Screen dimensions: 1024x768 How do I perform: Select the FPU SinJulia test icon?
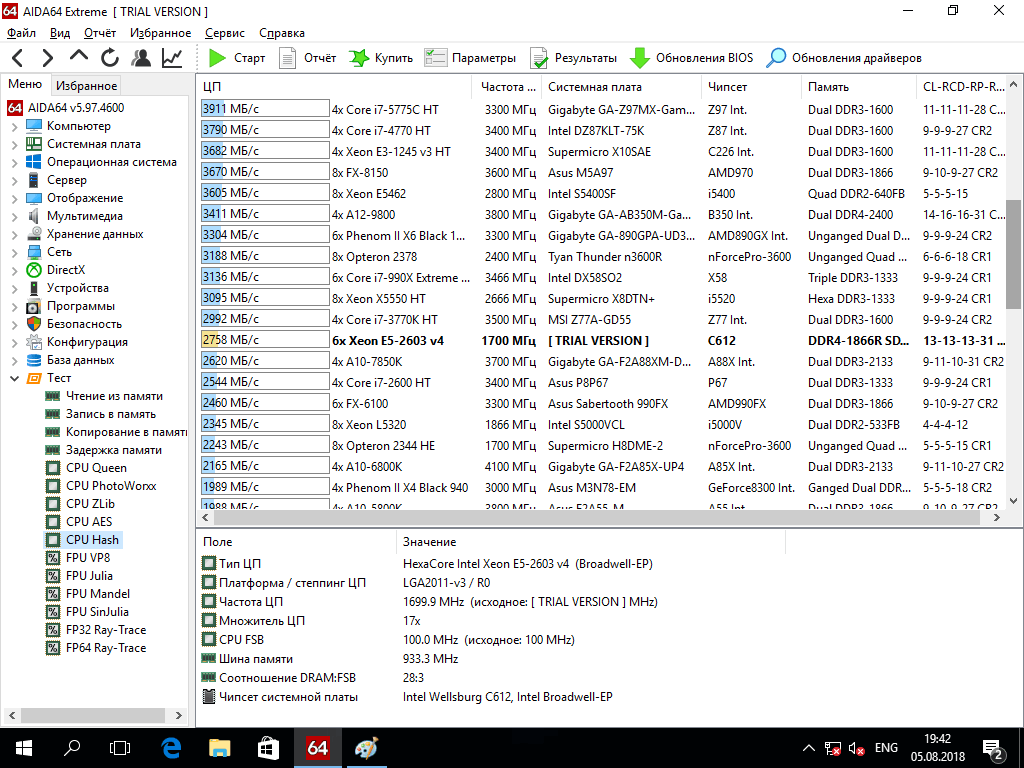point(53,612)
